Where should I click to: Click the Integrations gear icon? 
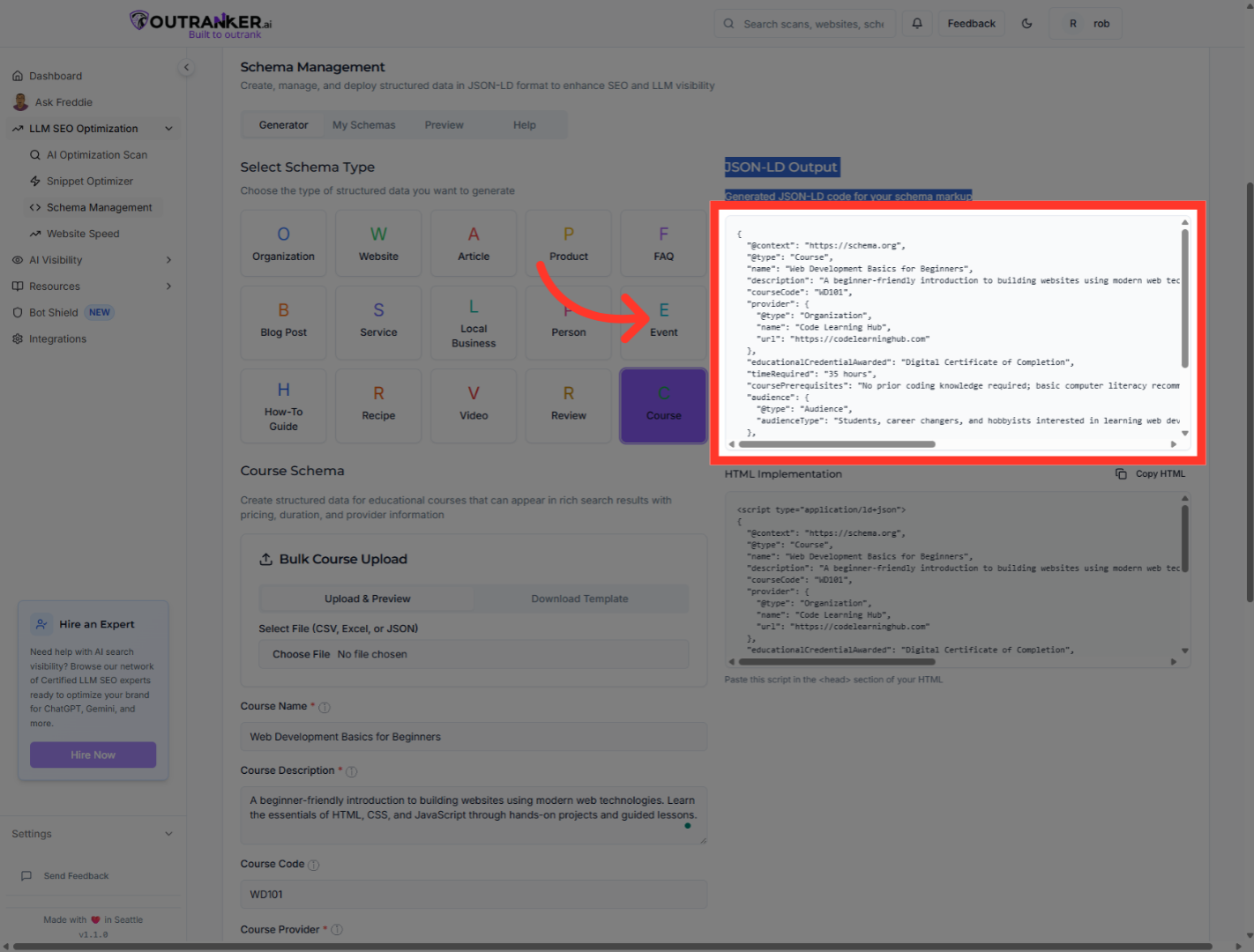tap(18, 339)
